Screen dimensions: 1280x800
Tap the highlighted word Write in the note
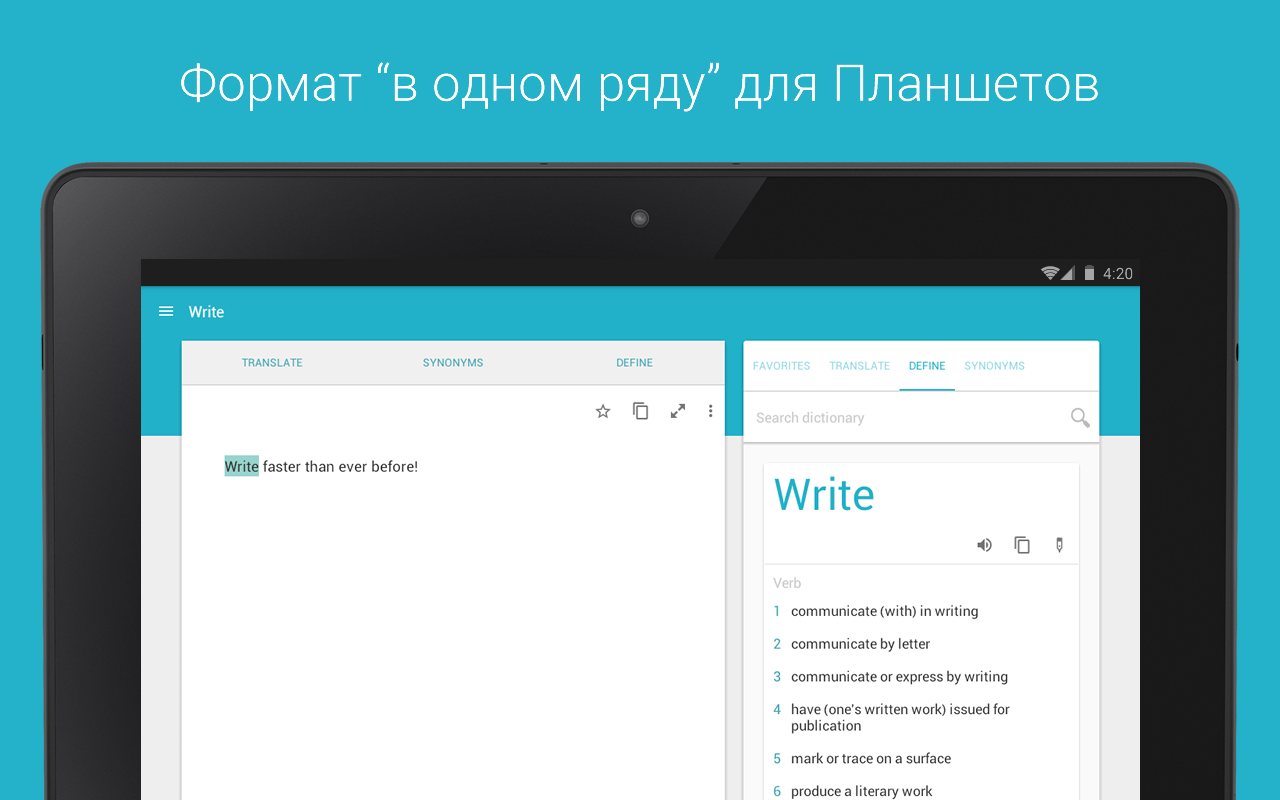coord(241,466)
